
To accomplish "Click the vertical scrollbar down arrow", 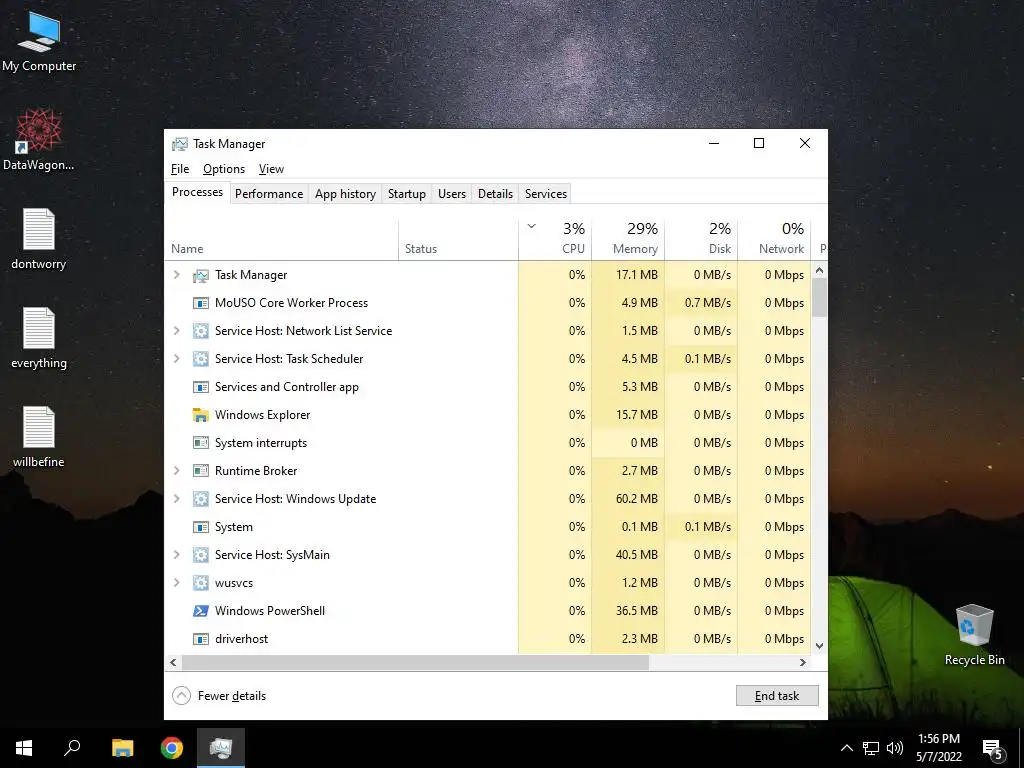I will [820, 646].
